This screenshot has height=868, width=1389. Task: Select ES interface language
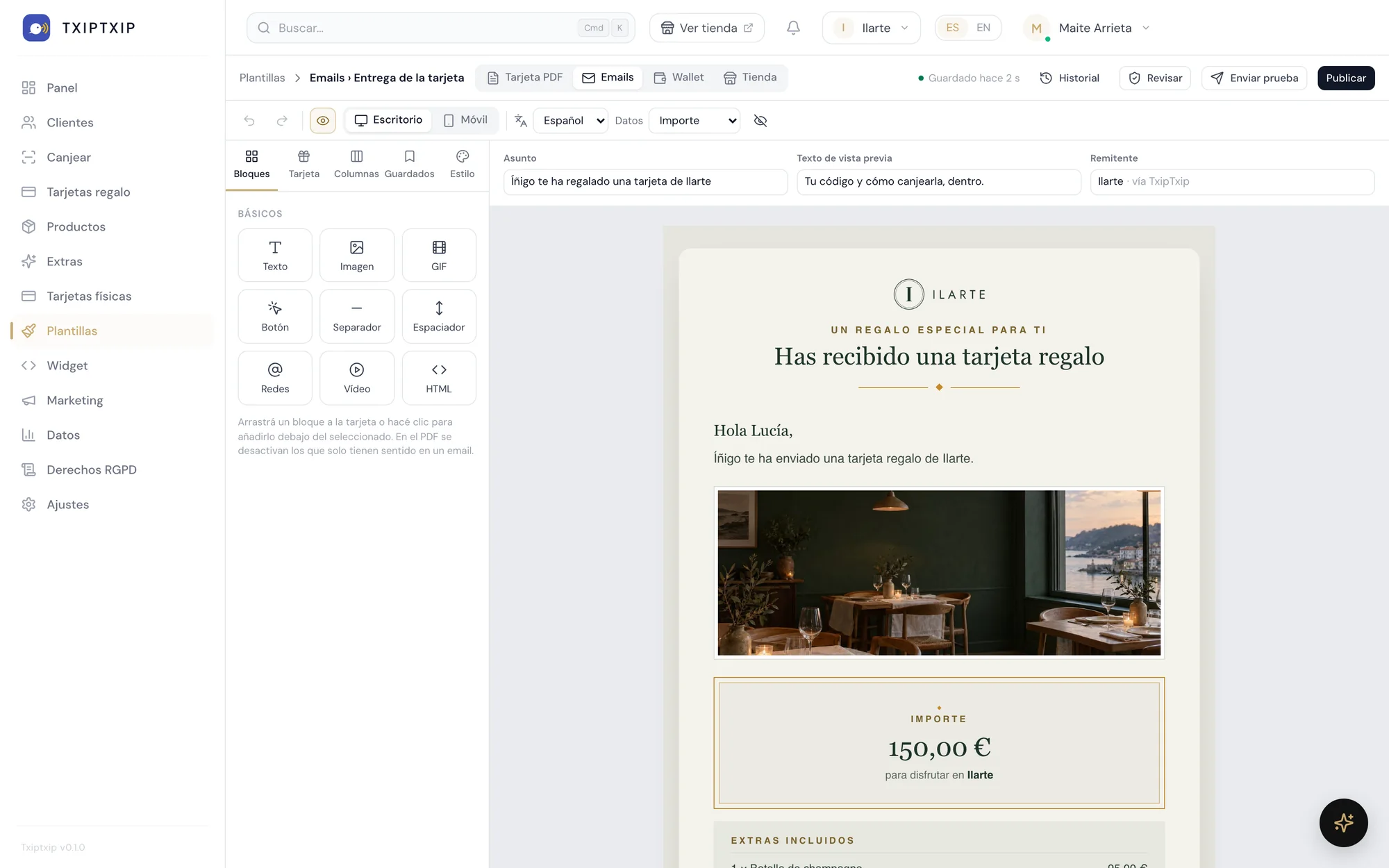[952, 28]
